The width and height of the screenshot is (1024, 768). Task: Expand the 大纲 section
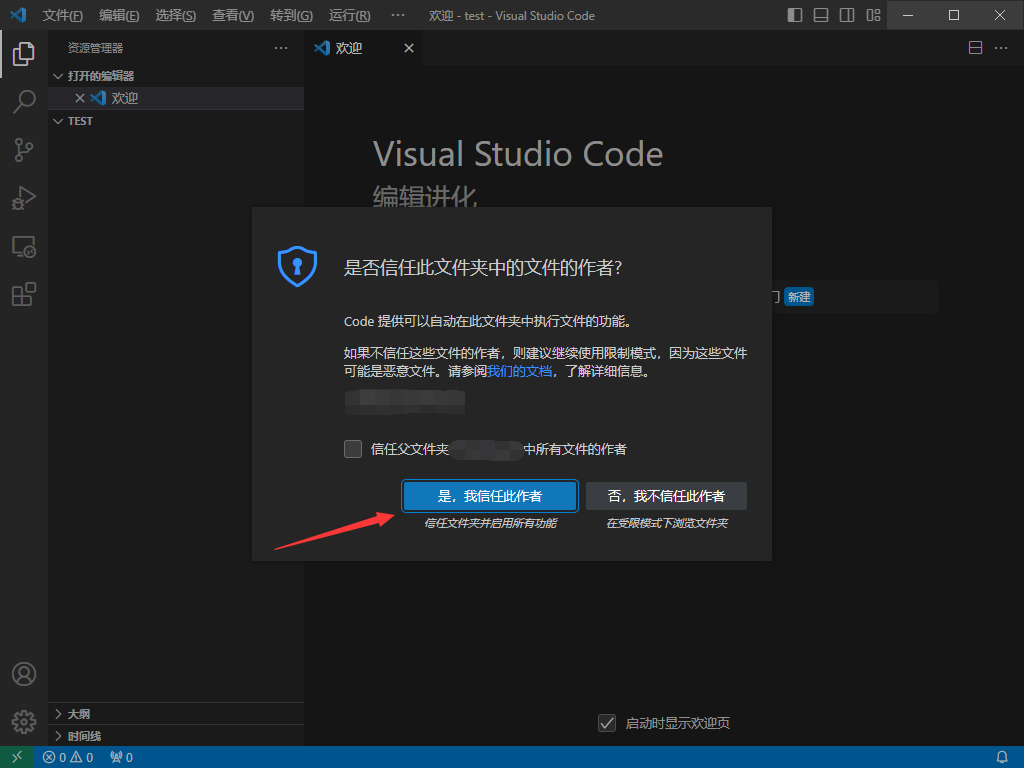[79, 714]
